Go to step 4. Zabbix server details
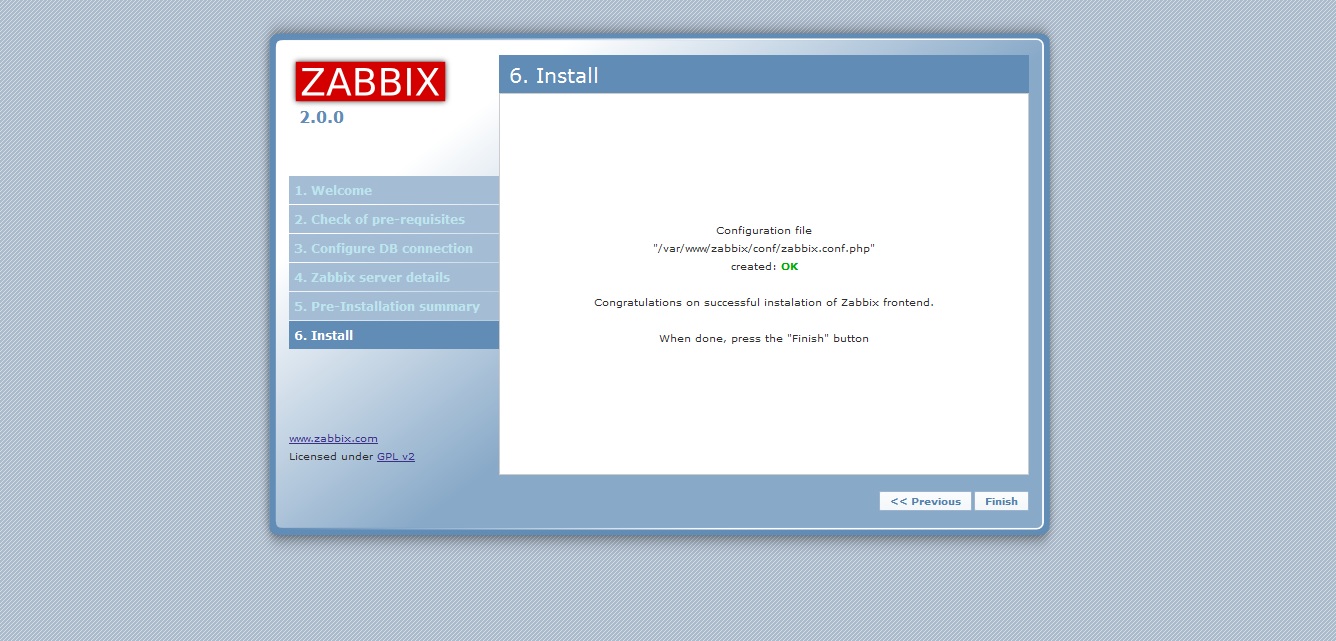The image size is (1336, 641). click(394, 277)
